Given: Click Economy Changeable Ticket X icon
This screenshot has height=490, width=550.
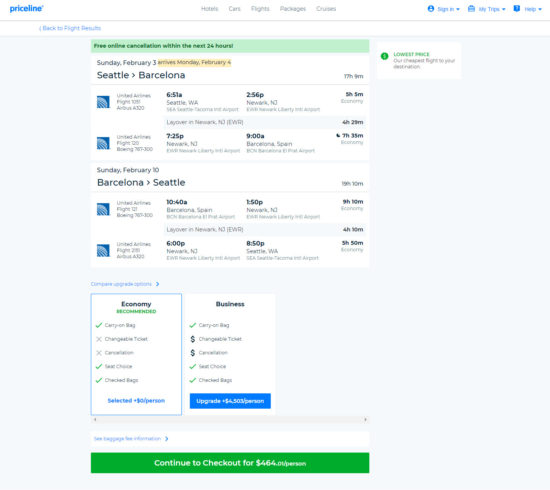Looking at the screenshot, I should [x=99, y=339].
